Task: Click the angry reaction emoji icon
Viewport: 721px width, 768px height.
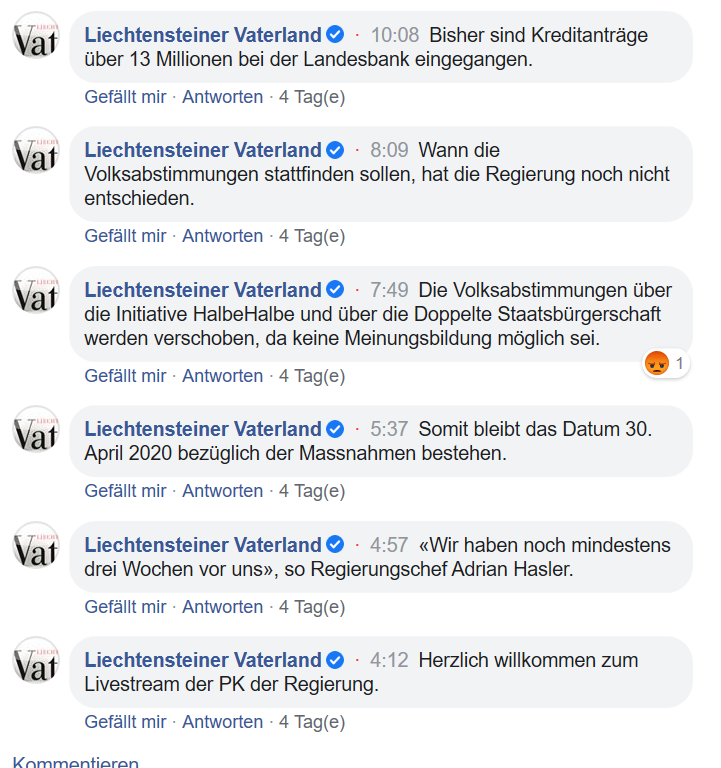Action: tap(657, 364)
